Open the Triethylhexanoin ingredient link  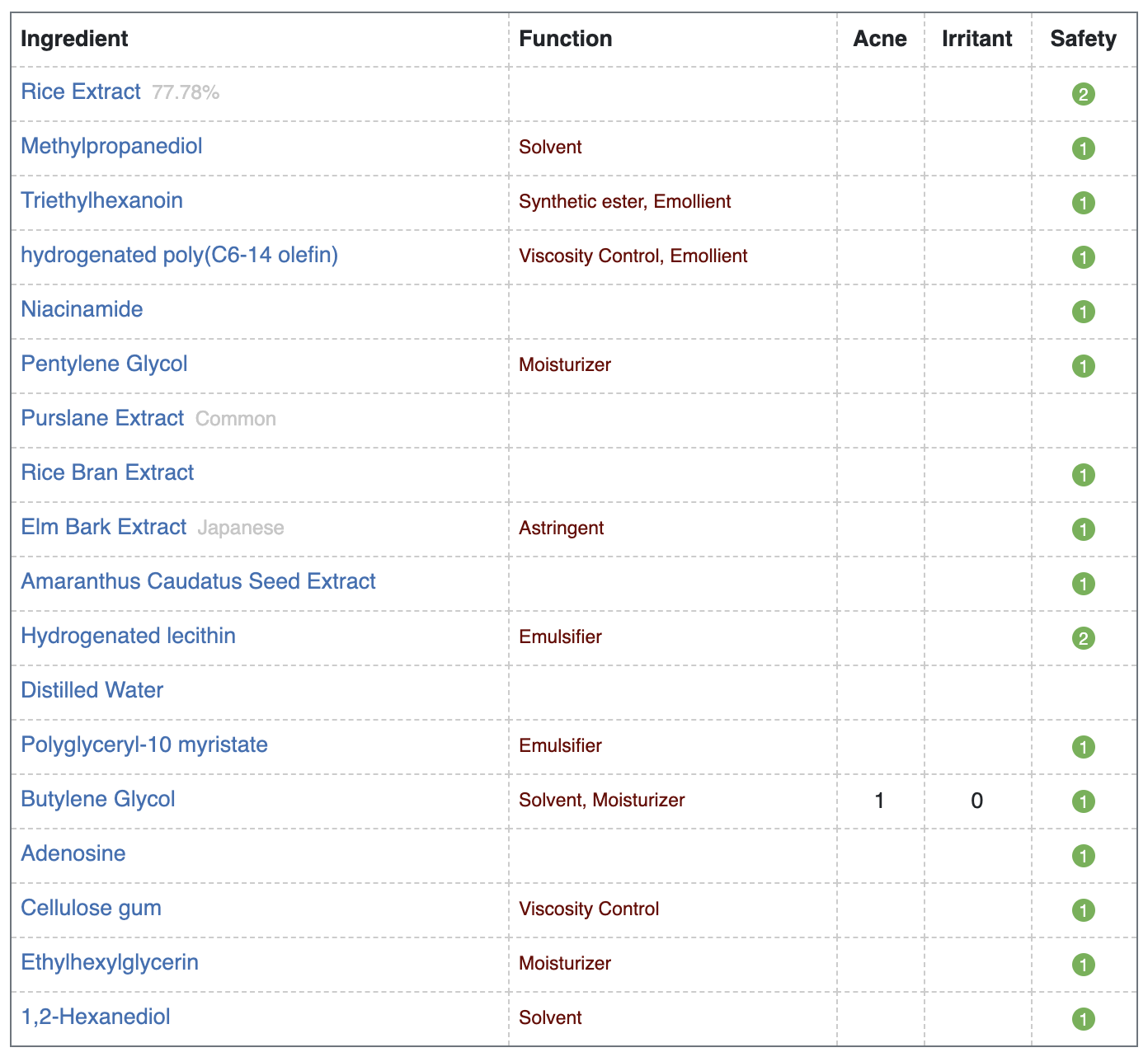point(102,200)
